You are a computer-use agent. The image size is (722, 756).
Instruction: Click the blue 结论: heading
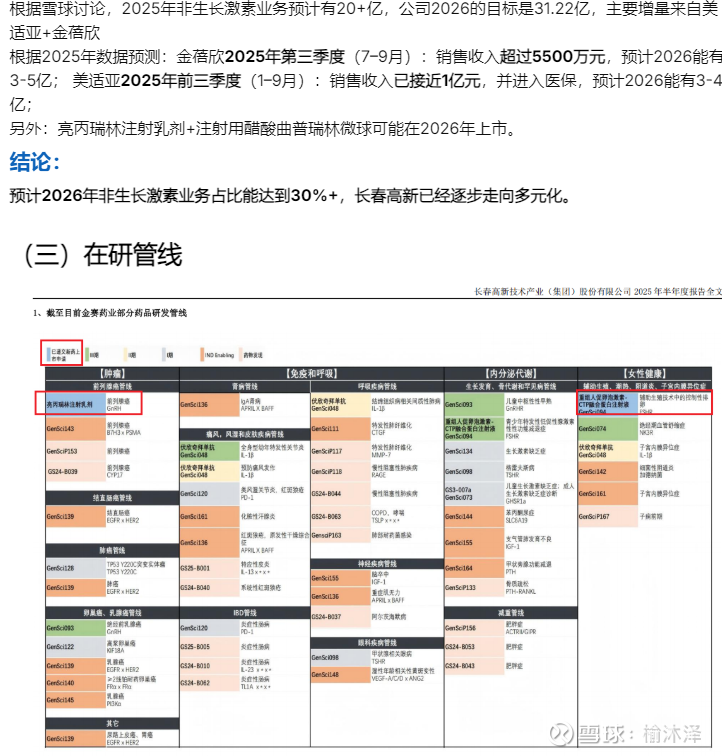click(x=35, y=162)
